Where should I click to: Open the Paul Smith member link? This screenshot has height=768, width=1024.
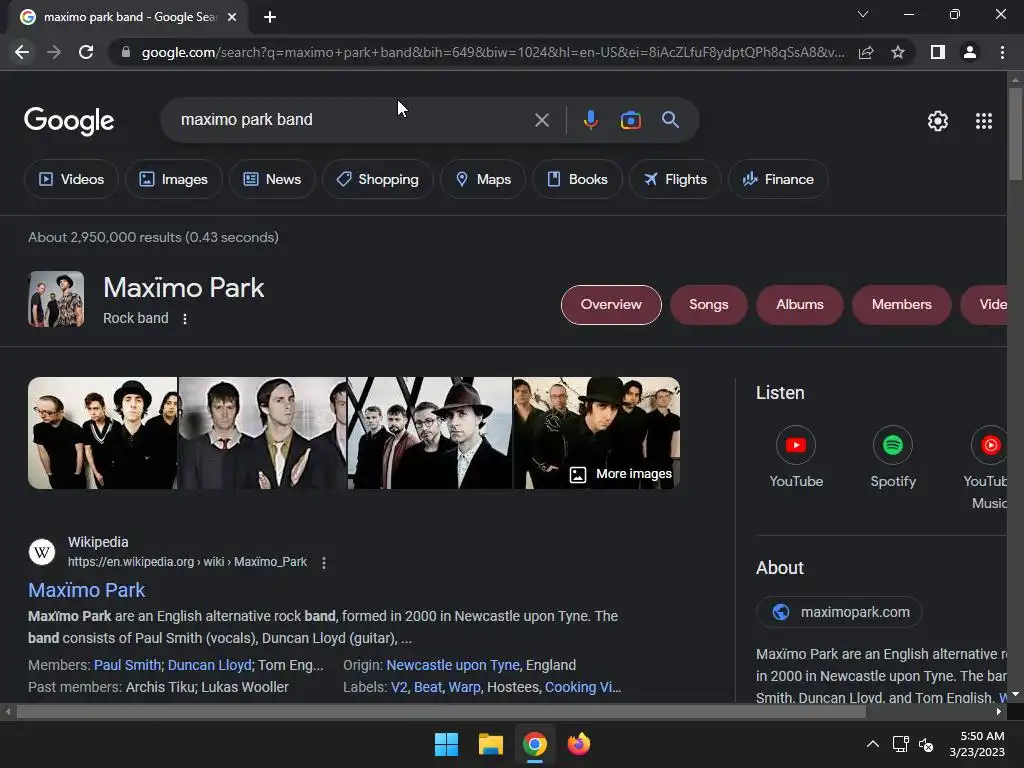(x=127, y=665)
